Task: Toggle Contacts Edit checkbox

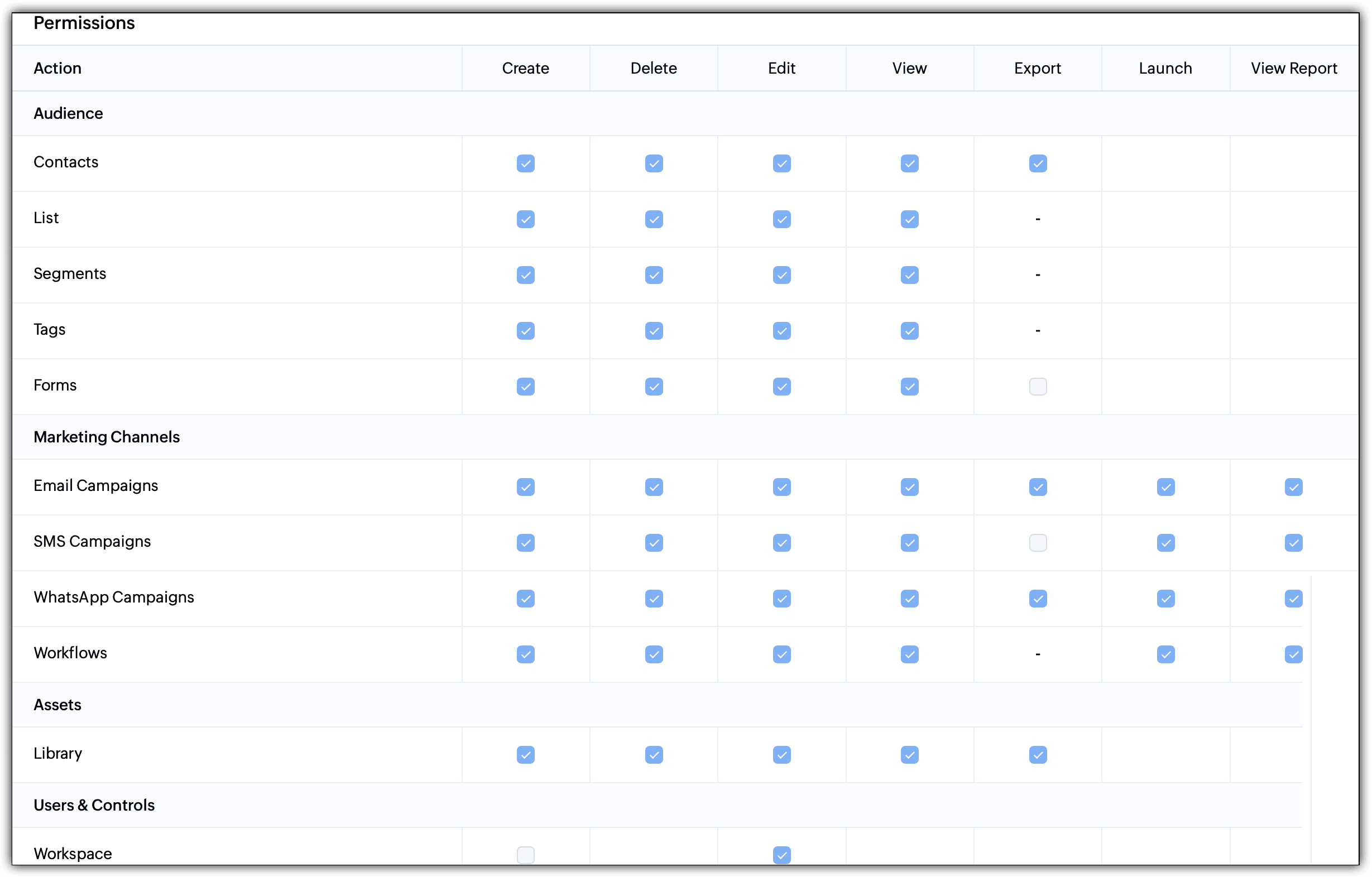Action: (x=781, y=163)
